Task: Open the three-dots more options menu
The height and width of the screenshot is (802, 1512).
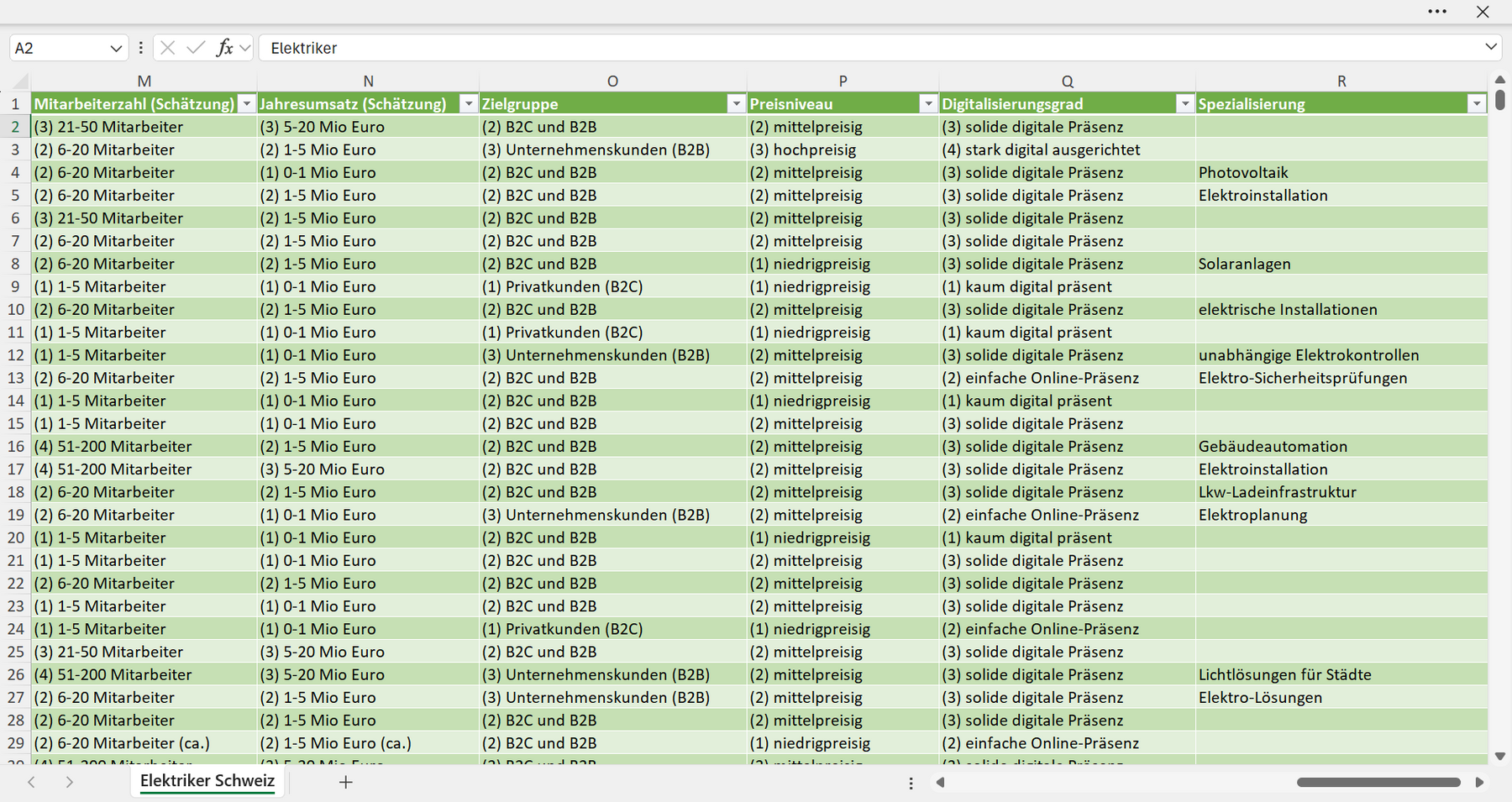Action: tap(1437, 12)
